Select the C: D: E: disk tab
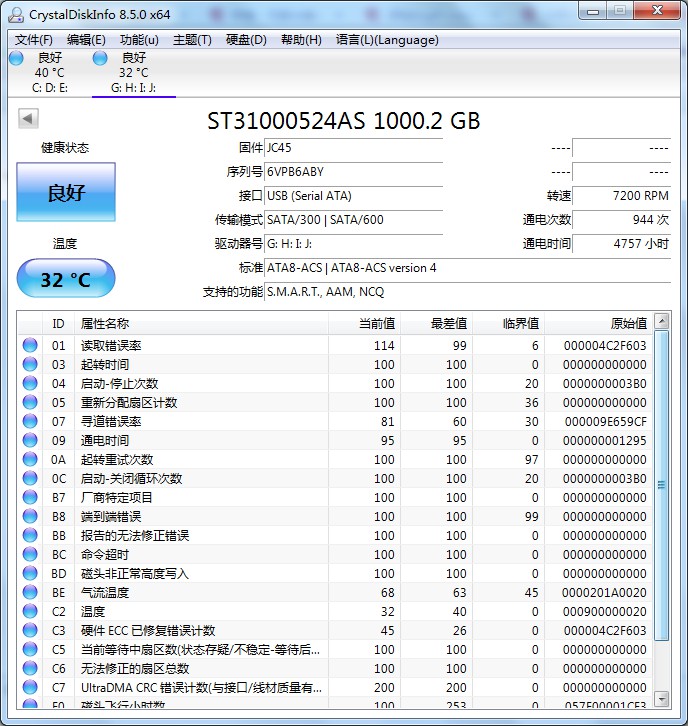688x726 pixels. (x=50, y=72)
